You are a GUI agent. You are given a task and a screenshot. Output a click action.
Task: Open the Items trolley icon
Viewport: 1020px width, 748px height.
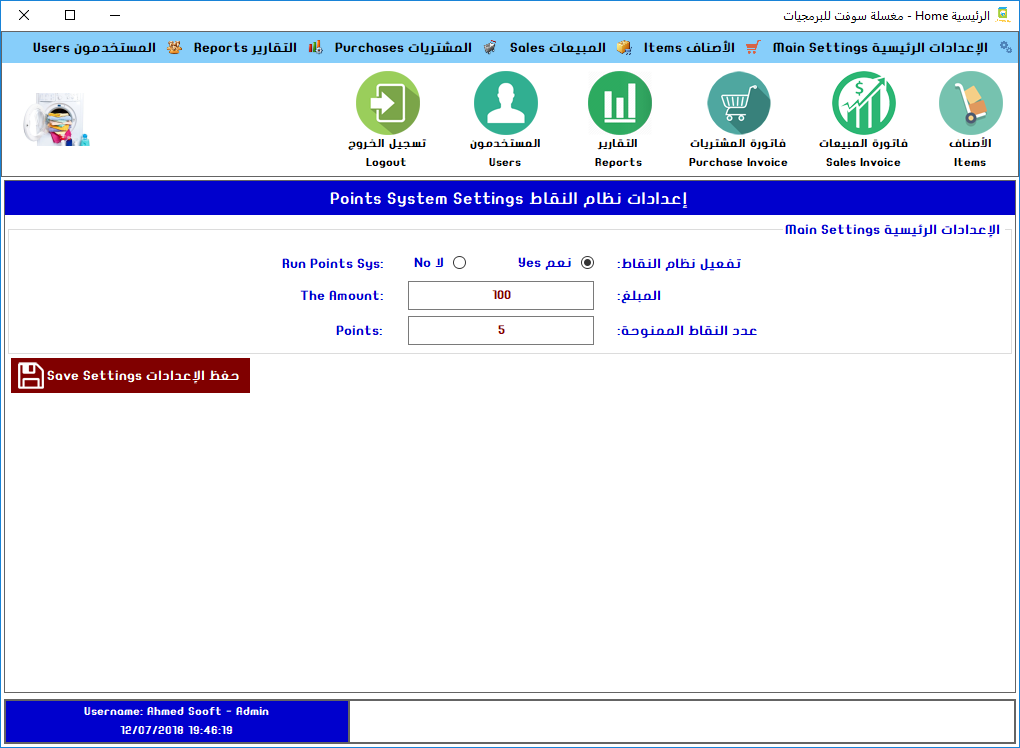pos(970,103)
